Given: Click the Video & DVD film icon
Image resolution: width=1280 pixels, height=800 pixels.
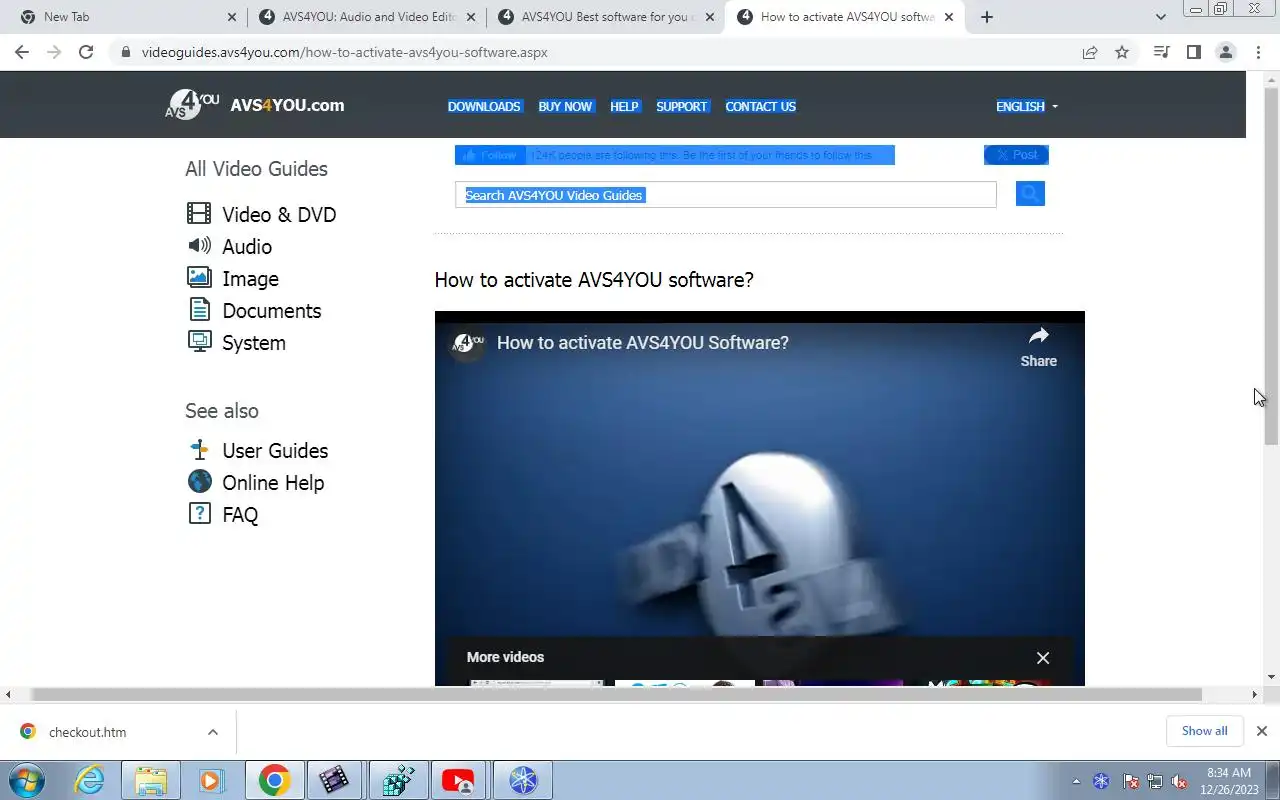Looking at the screenshot, I should point(199,213).
